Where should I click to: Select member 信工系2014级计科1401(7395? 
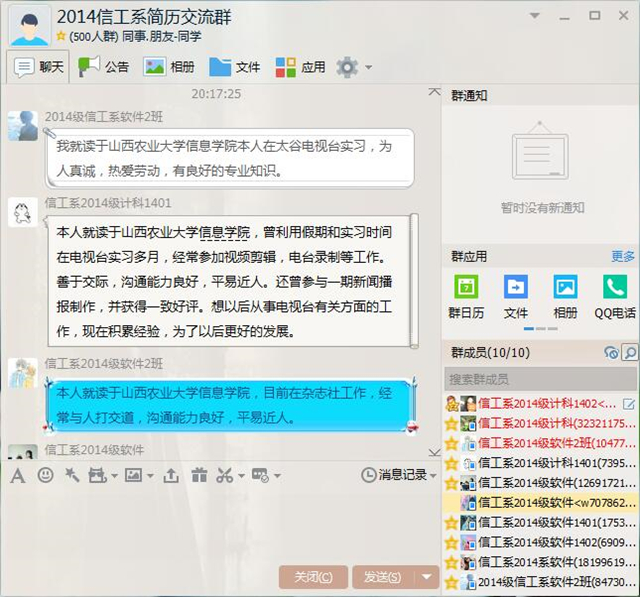(540, 463)
